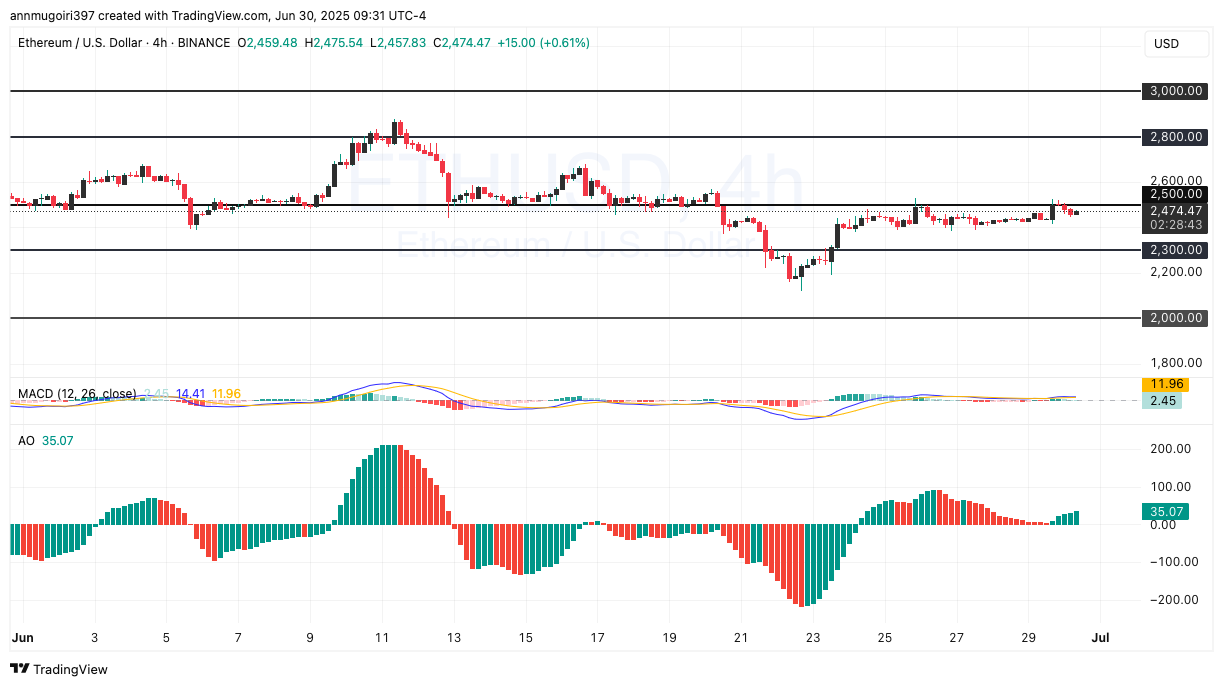Click the TradingView logo at bottom left

point(59,669)
